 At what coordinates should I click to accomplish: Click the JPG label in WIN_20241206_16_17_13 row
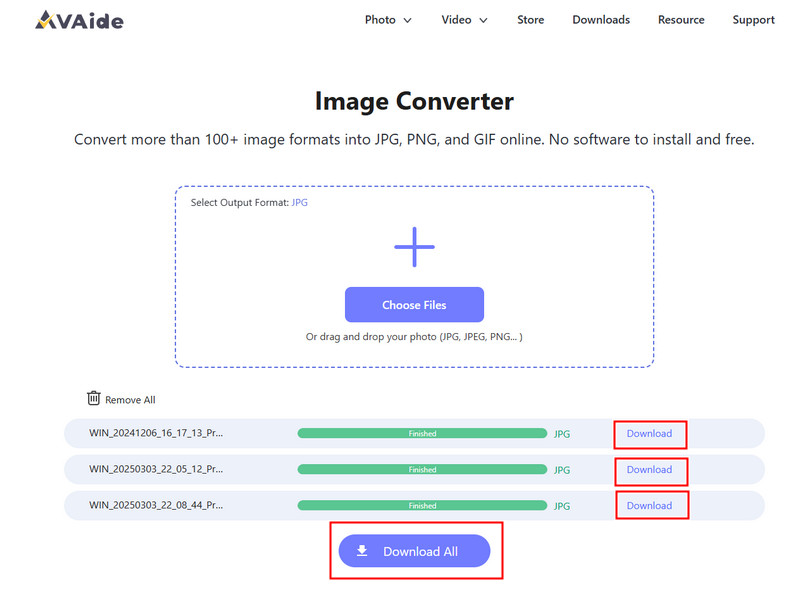562,434
